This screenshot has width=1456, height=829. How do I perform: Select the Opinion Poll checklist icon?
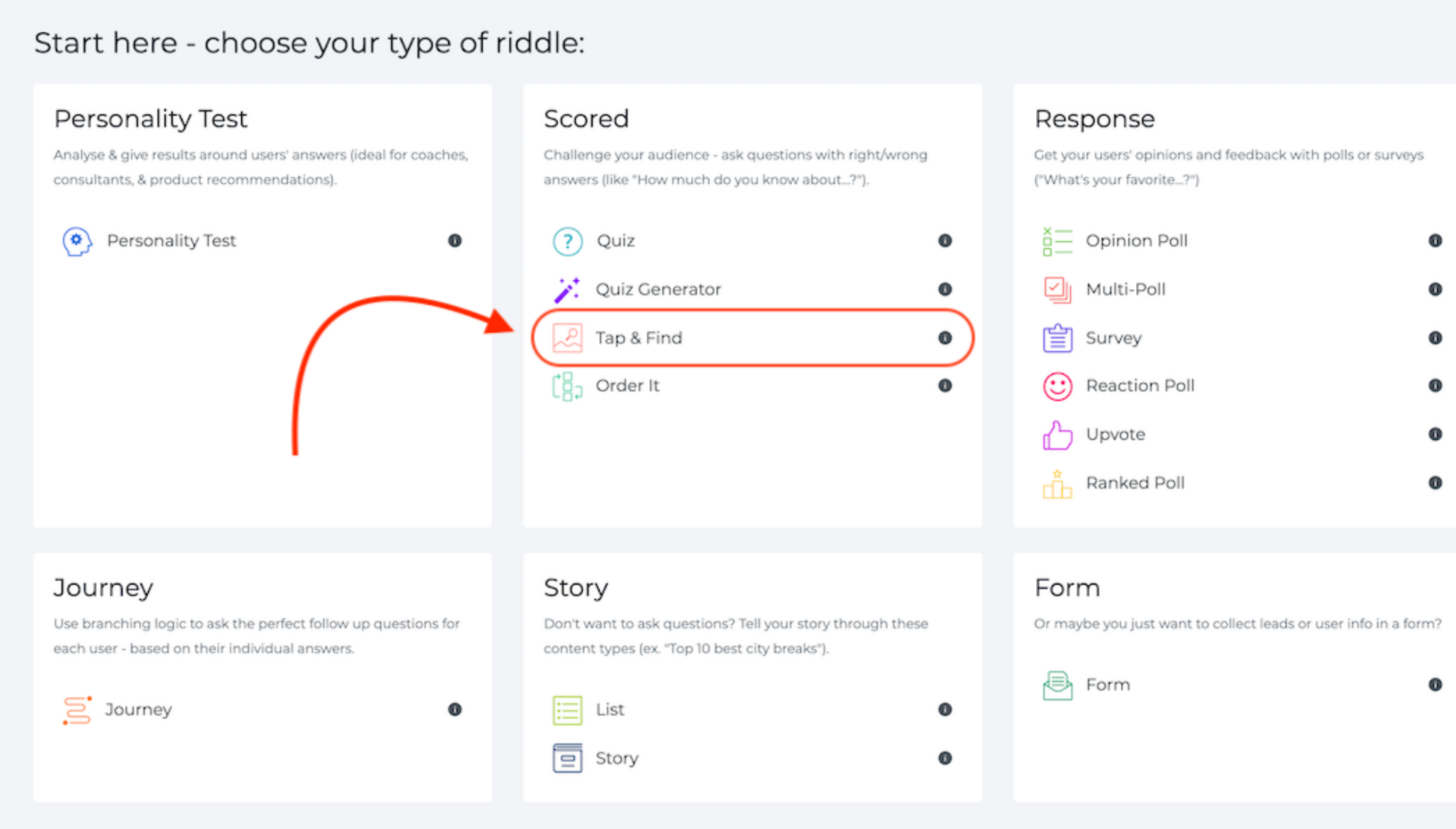click(1057, 241)
